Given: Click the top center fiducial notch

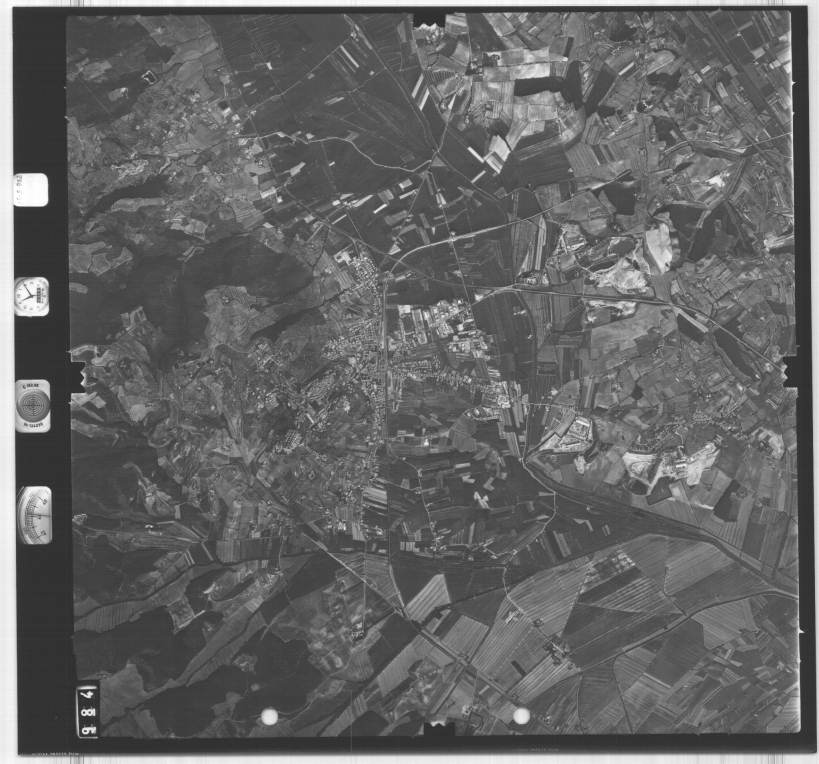Looking at the screenshot, I should coord(430,18).
